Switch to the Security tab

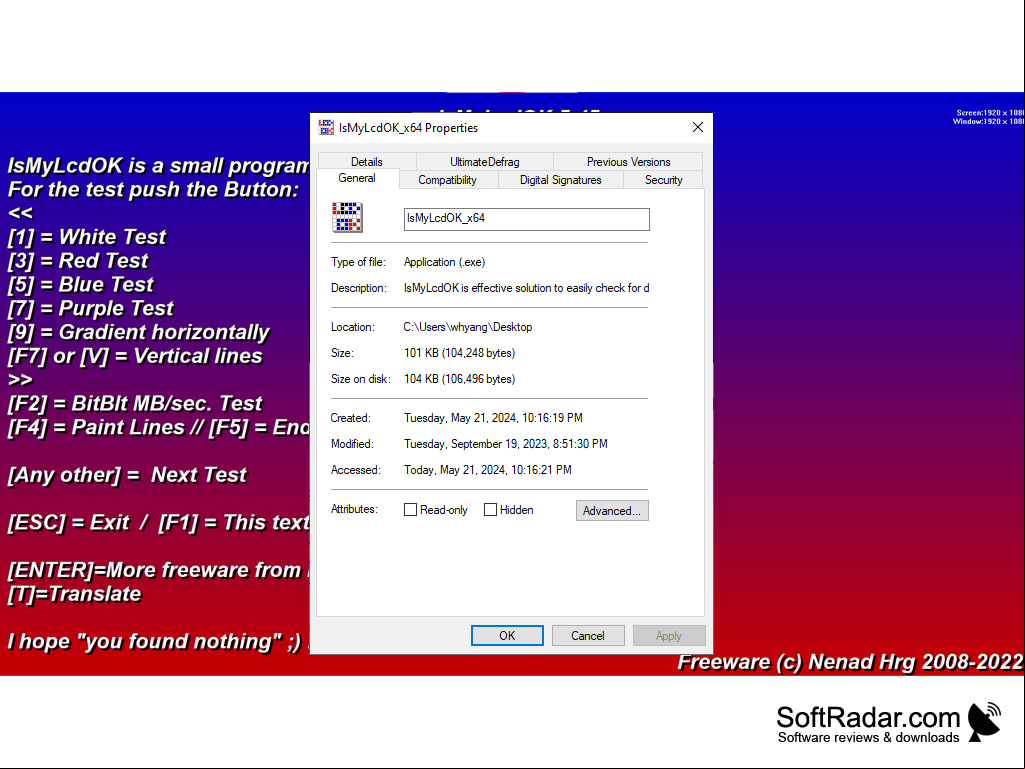point(664,180)
